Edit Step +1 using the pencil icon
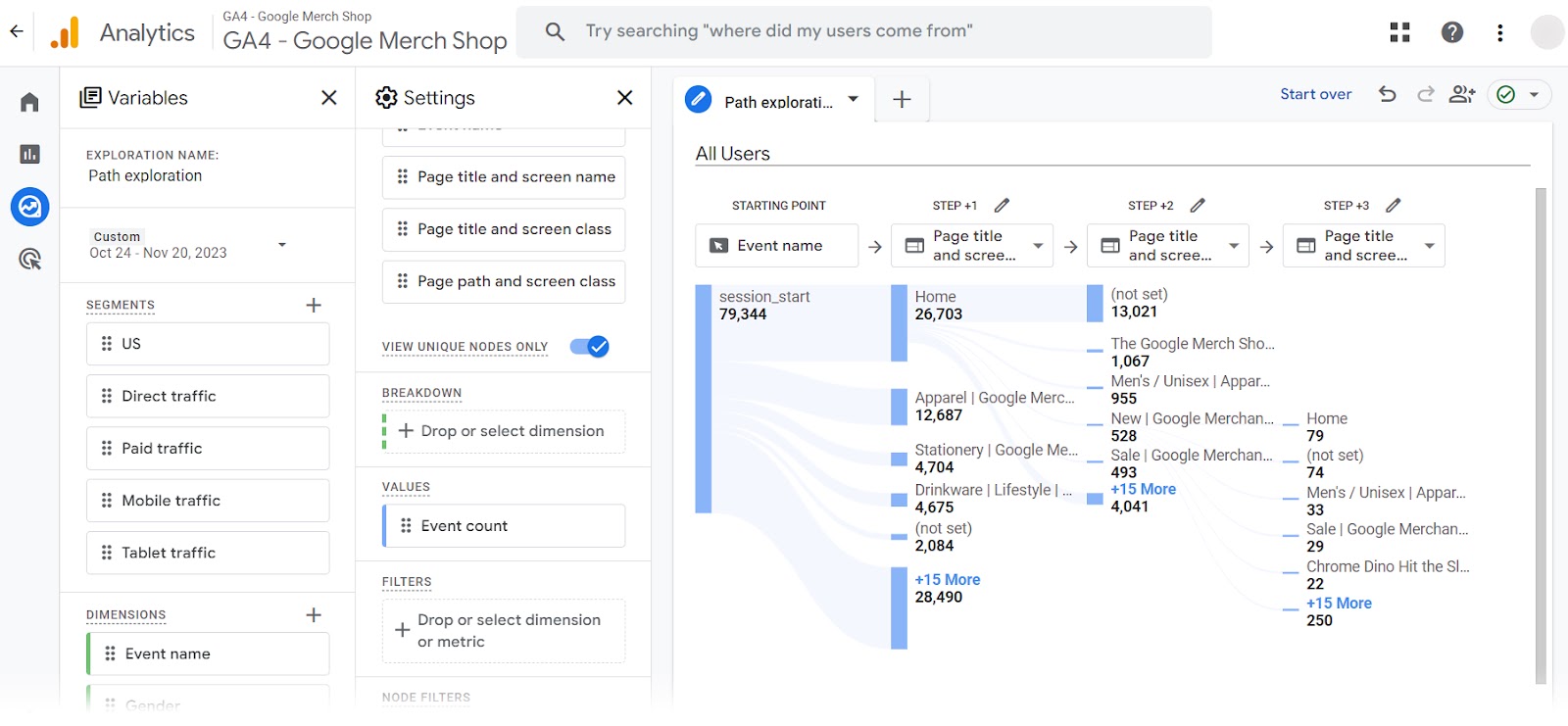The image size is (1568, 726). pyautogui.click(x=1002, y=206)
